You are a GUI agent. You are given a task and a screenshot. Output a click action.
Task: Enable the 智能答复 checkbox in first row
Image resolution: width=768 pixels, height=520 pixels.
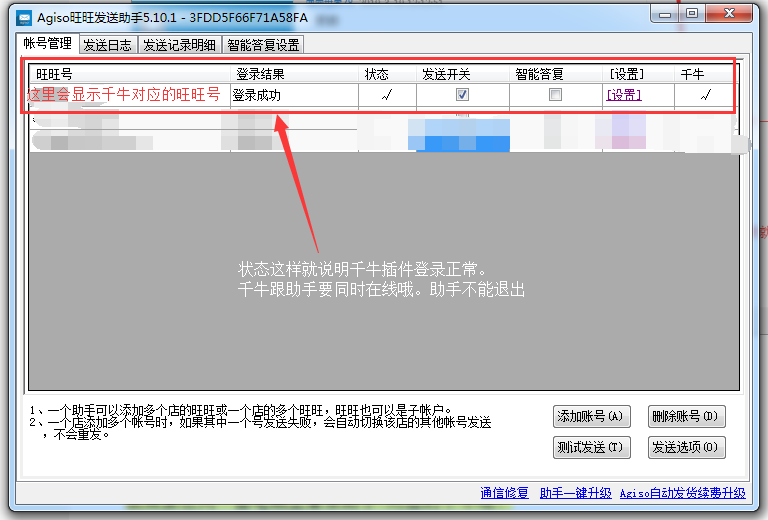click(555, 94)
